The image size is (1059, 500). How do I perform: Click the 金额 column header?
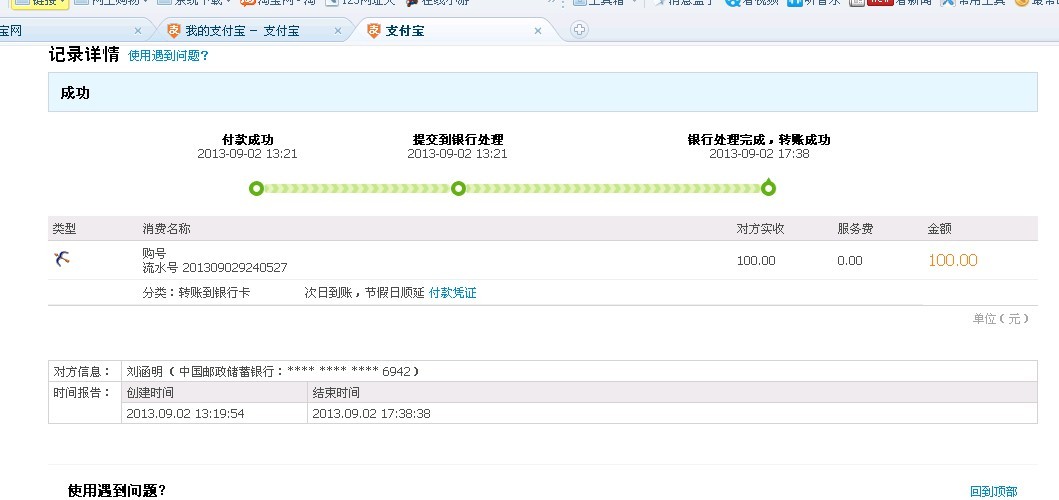tap(939, 229)
